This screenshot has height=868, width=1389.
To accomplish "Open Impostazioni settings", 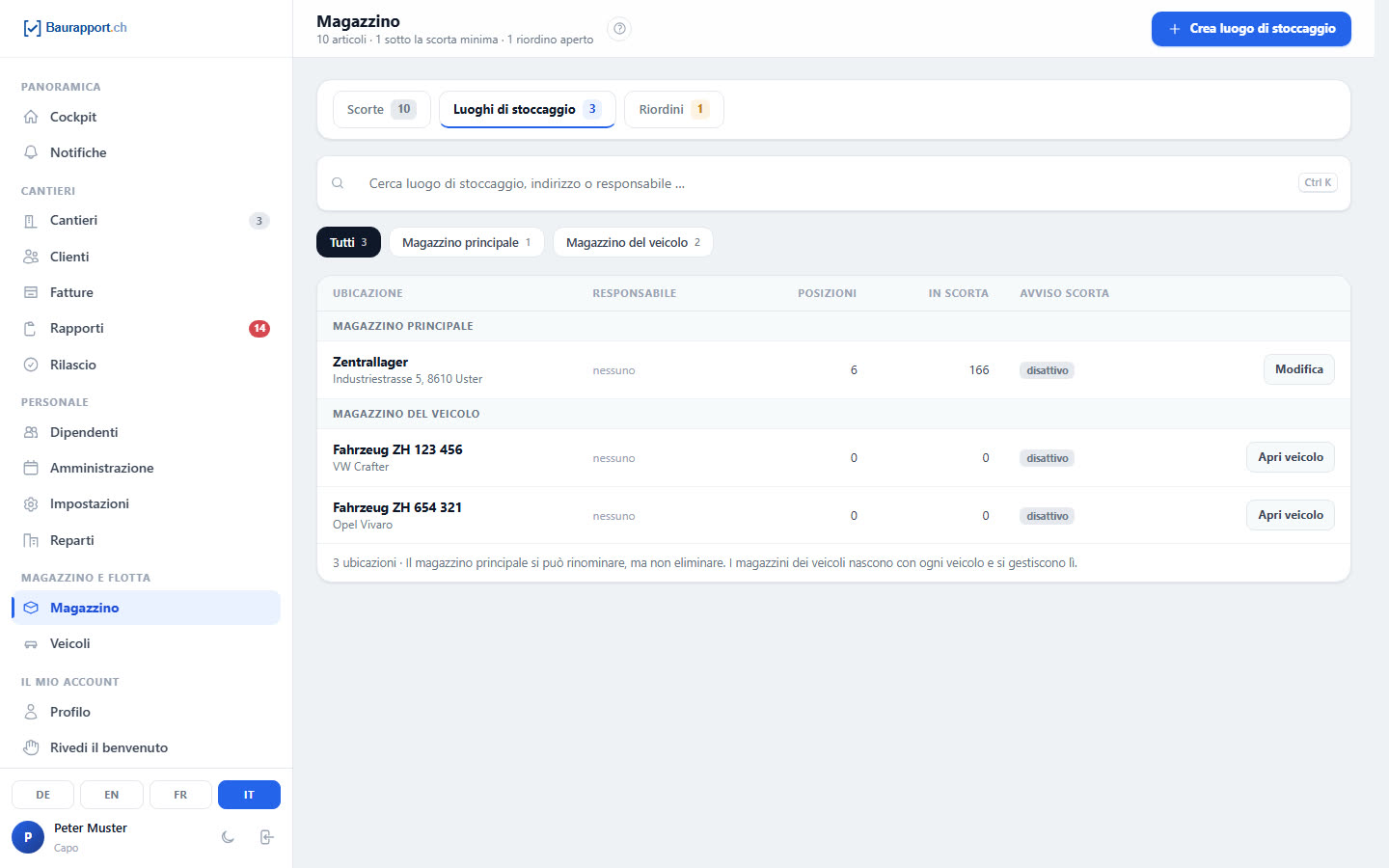I will point(146,504).
